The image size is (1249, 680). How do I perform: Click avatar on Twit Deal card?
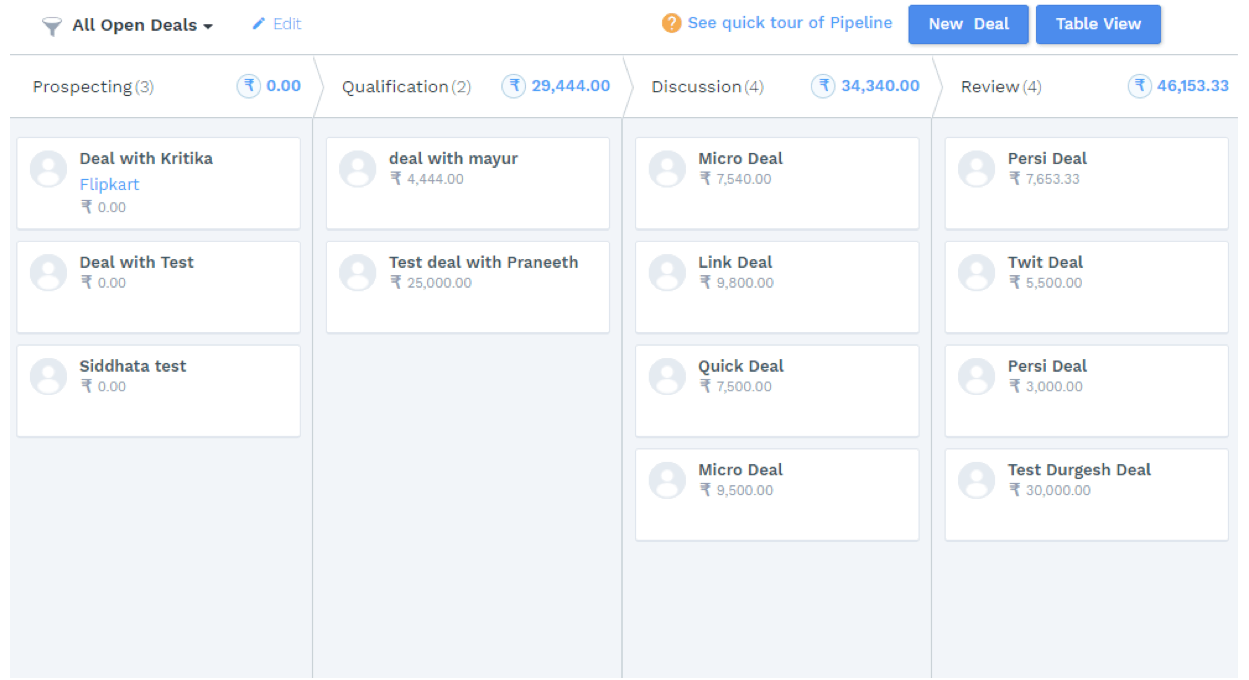976,273
